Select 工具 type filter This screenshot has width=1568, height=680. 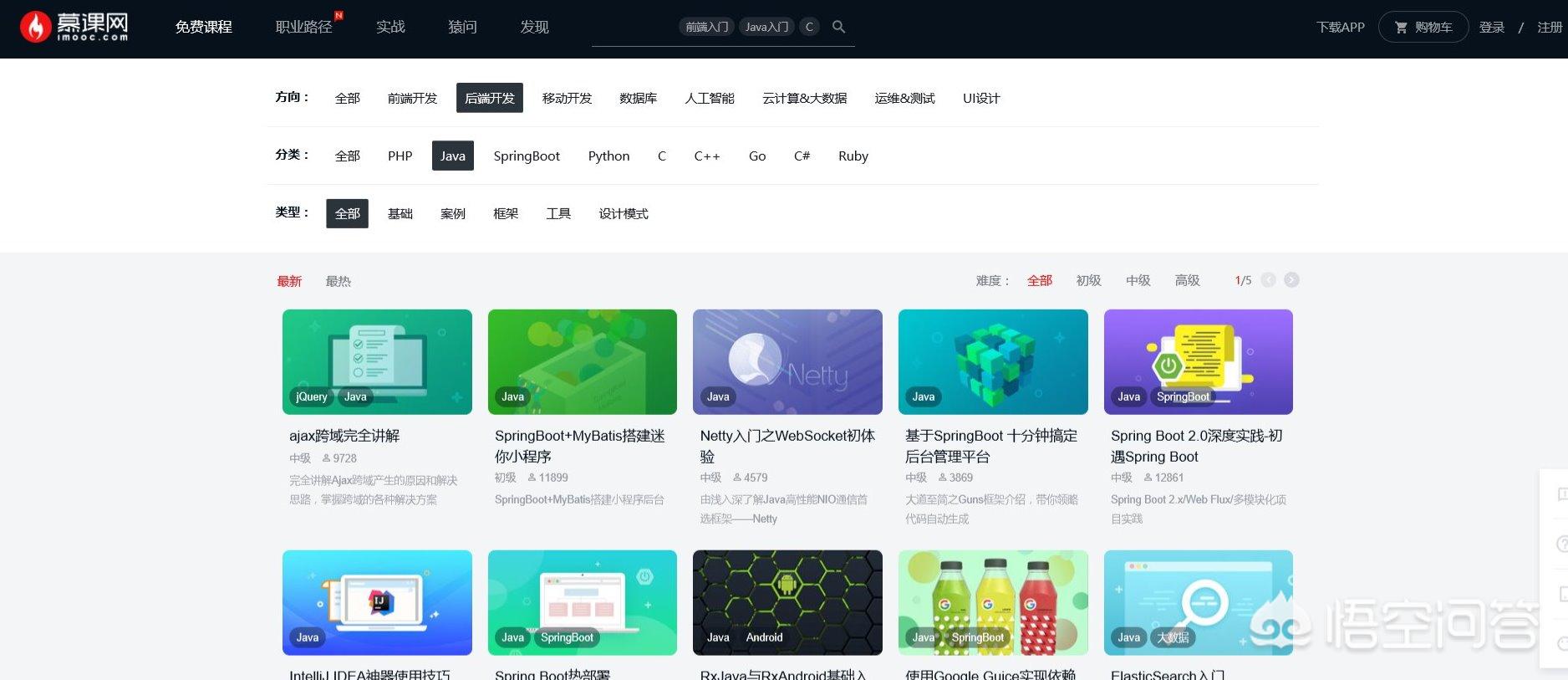pos(558,213)
